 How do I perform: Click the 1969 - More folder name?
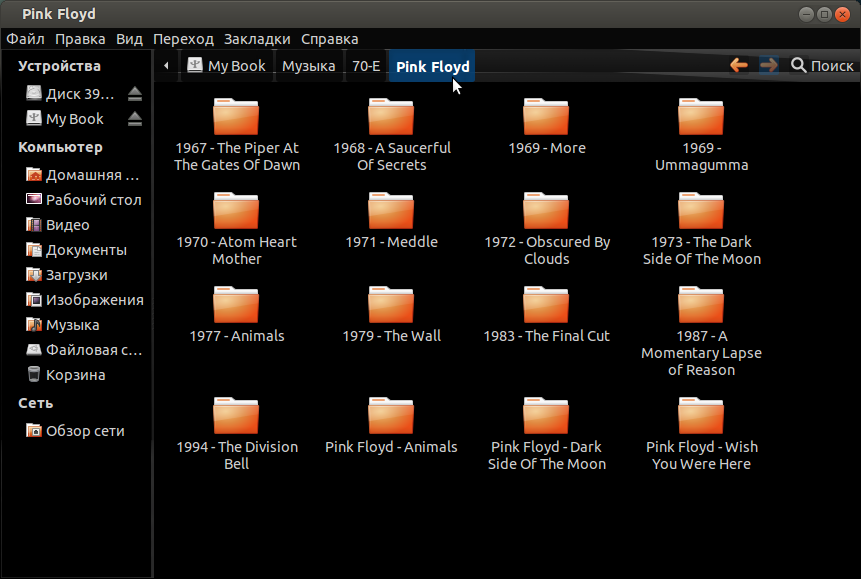[x=547, y=148]
